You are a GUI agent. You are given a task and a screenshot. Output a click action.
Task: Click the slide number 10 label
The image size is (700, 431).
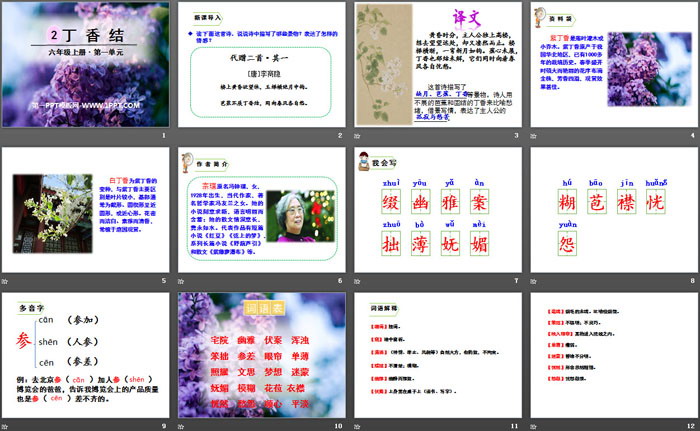pyautogui.click(x=338, y=426)
